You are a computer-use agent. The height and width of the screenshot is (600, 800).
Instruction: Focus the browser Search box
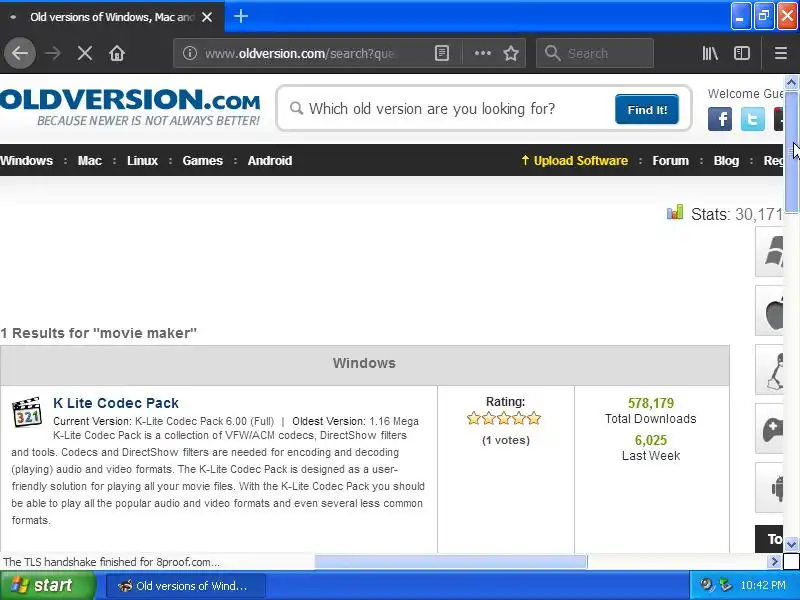(x=595, y=53)
